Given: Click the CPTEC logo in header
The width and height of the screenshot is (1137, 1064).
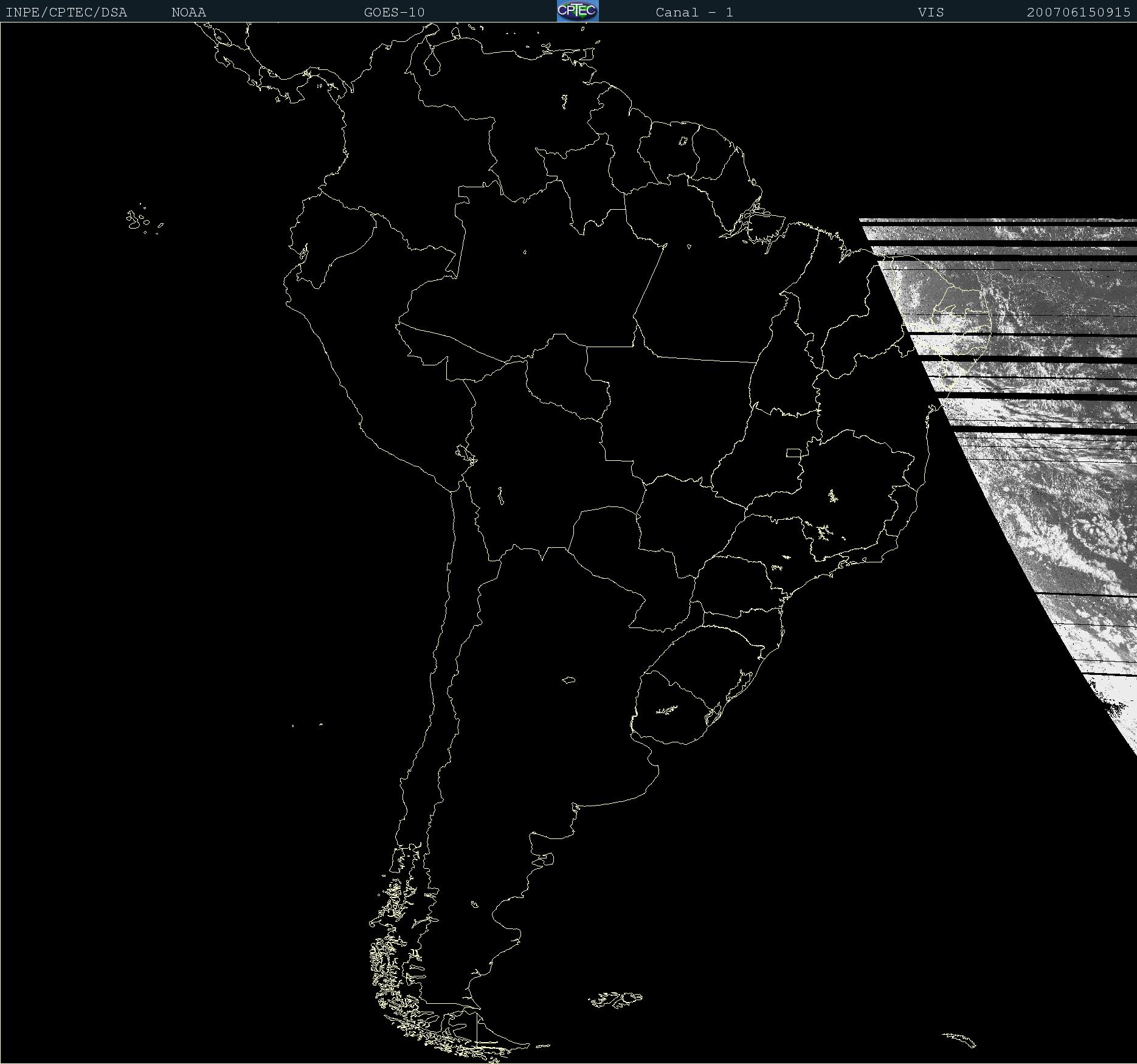Looking at the screenshot, I should pos(578,11).
